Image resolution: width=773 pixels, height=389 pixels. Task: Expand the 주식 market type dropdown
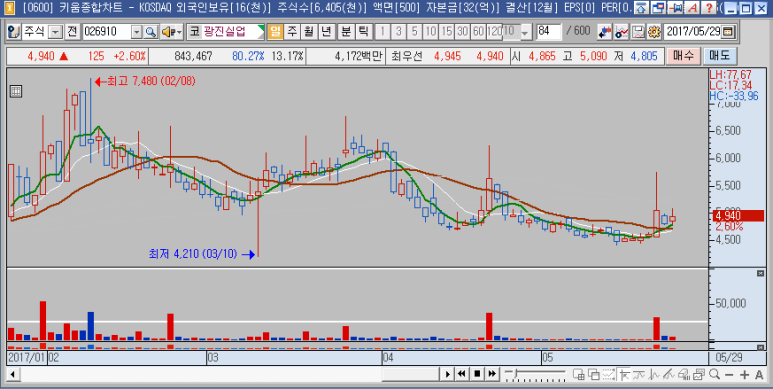(x=56, y=32)
